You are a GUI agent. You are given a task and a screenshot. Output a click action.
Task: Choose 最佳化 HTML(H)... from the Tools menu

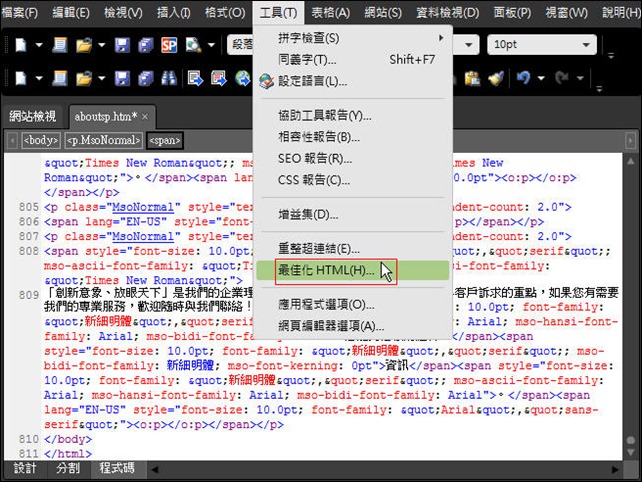point(353,271)
